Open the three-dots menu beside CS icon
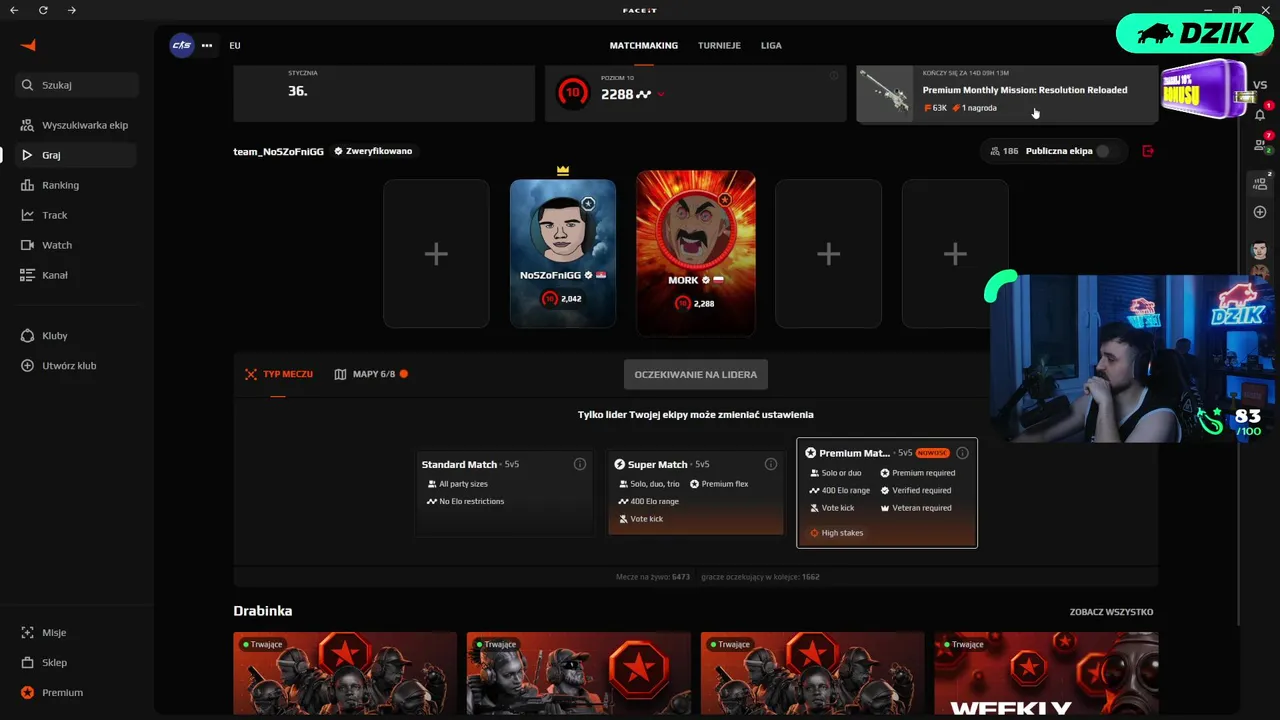The height and width of the screenshot is (720, 1280). [x=207, y=45]
